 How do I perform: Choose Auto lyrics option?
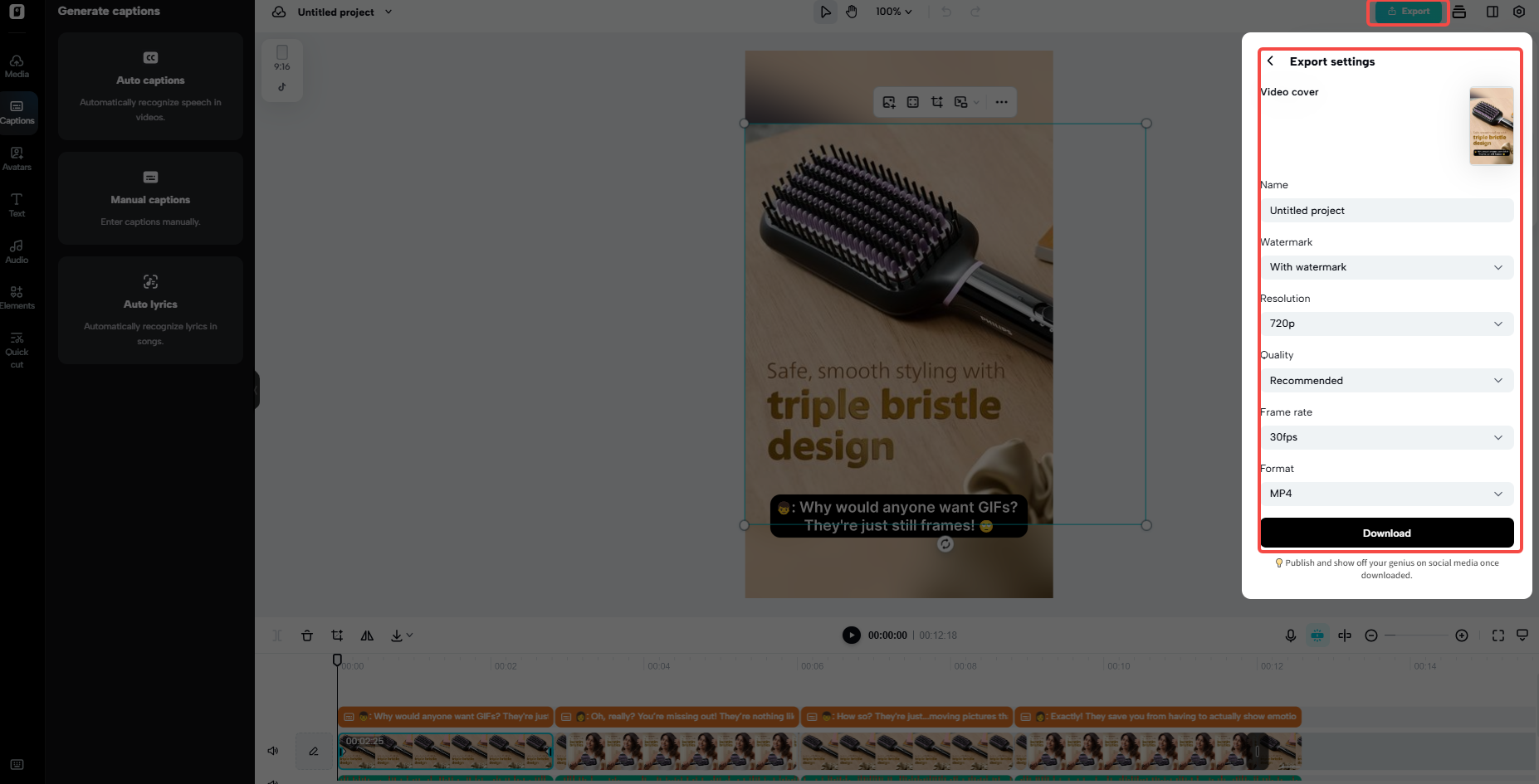pyautogui.click(x=150, y=310)
